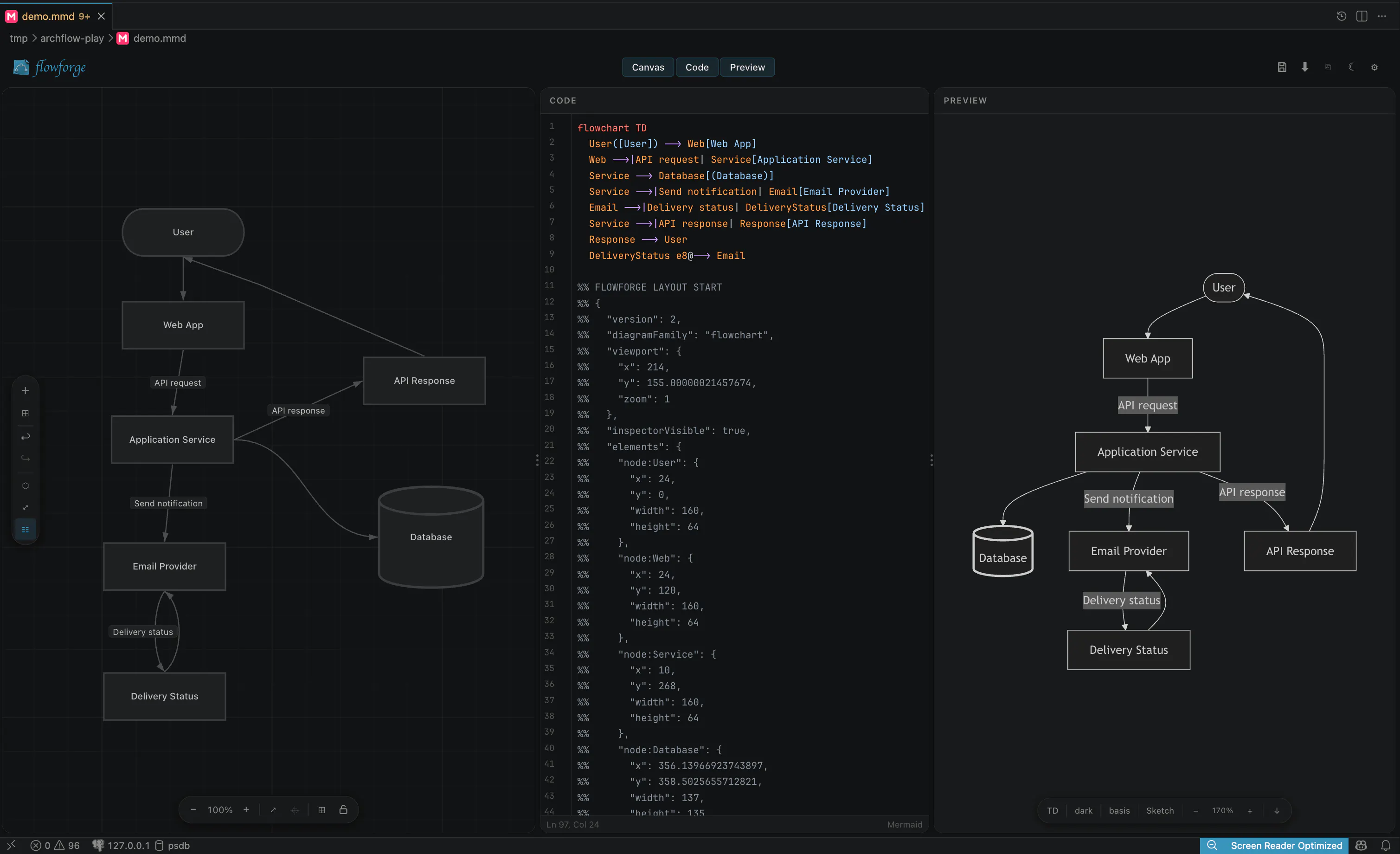Open the dark theme selector in preview
Image resolution: width=1400 pixels, height=854 pixels.
pos(1083,810)
